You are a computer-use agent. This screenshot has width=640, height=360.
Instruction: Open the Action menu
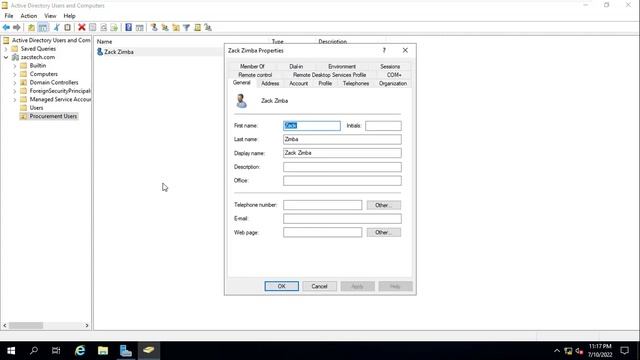[x=29, y=16]
